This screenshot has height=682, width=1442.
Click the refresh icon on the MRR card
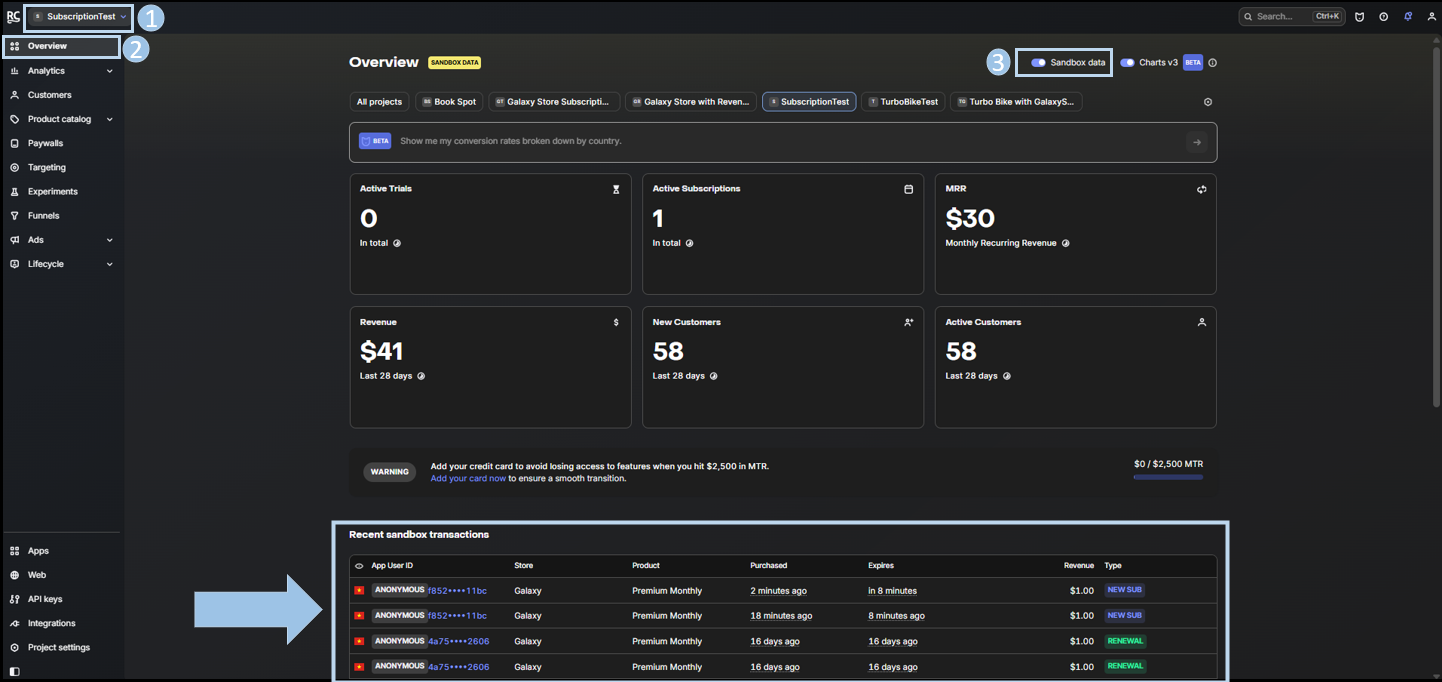(1201, 189)
